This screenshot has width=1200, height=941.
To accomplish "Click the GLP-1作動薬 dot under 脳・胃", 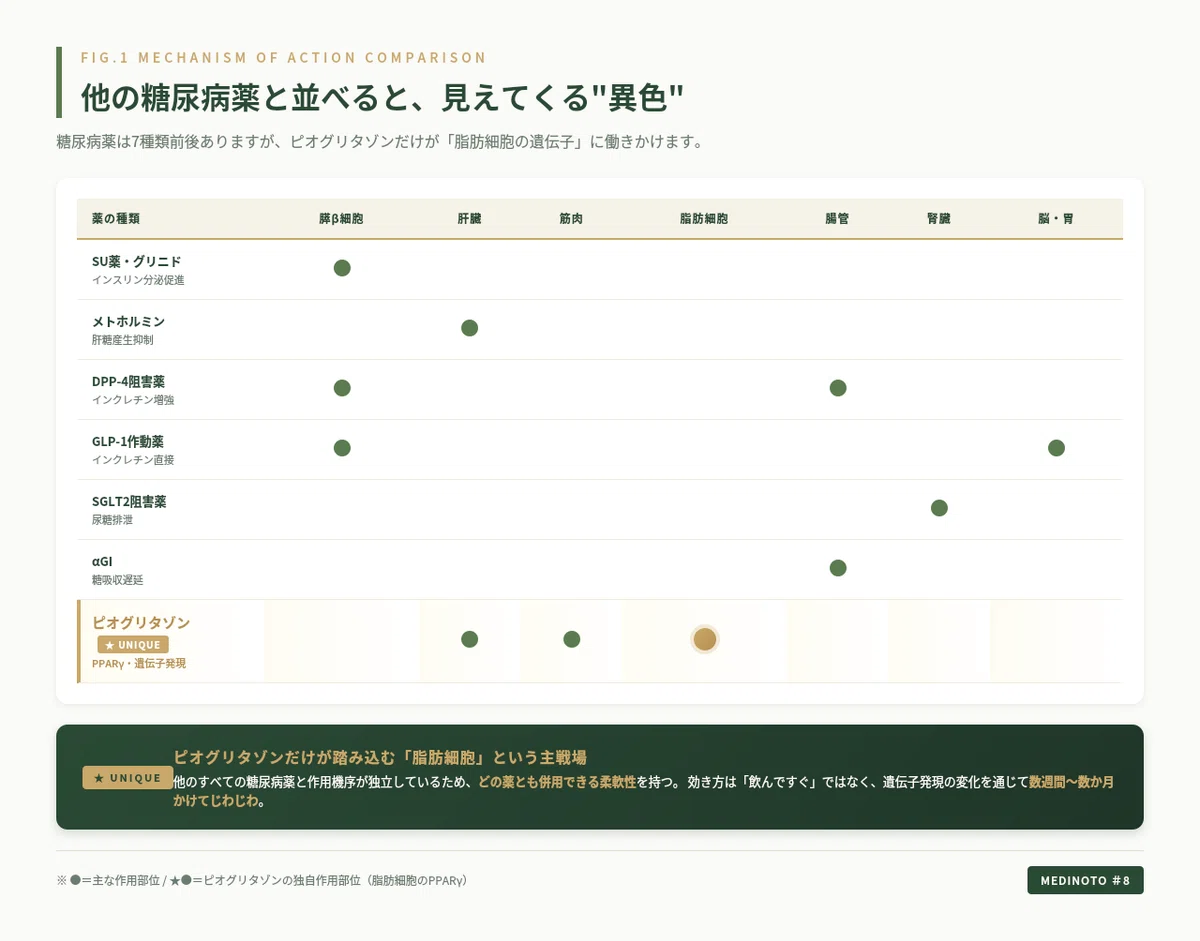I will [x=1056, y=448].
